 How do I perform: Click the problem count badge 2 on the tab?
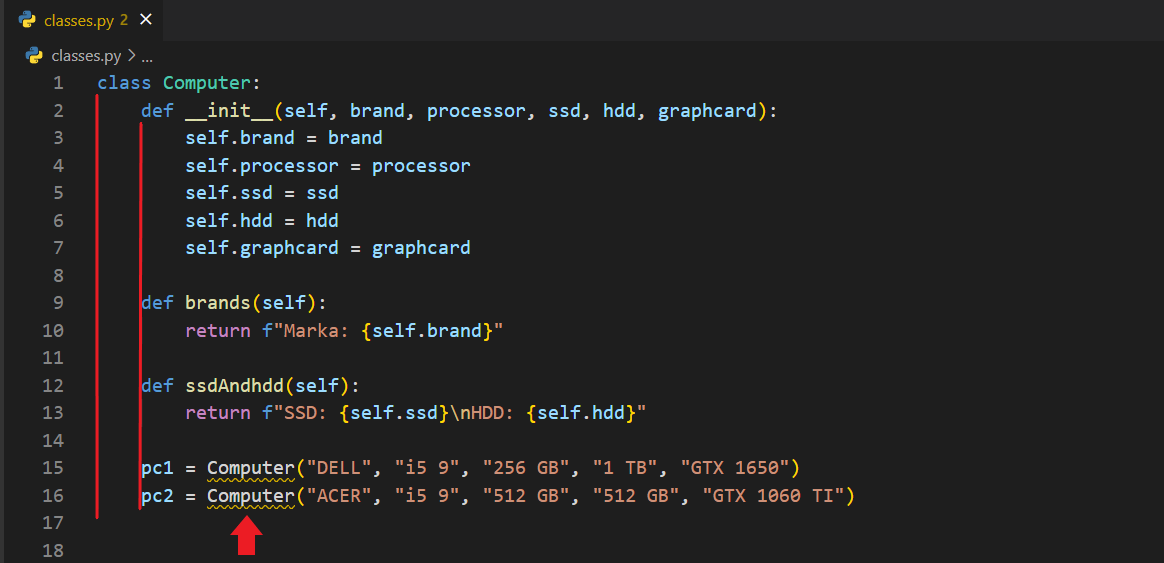[124, 20]
